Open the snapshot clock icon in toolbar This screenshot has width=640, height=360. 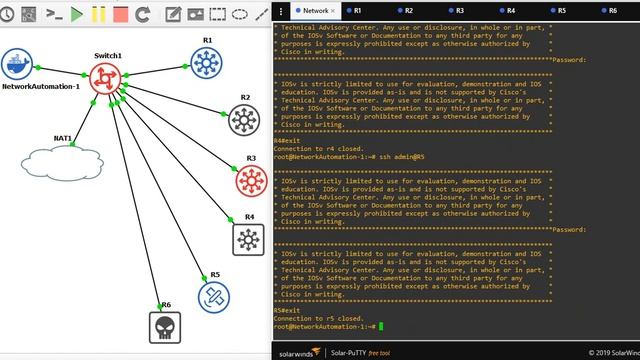coord(7,14)
